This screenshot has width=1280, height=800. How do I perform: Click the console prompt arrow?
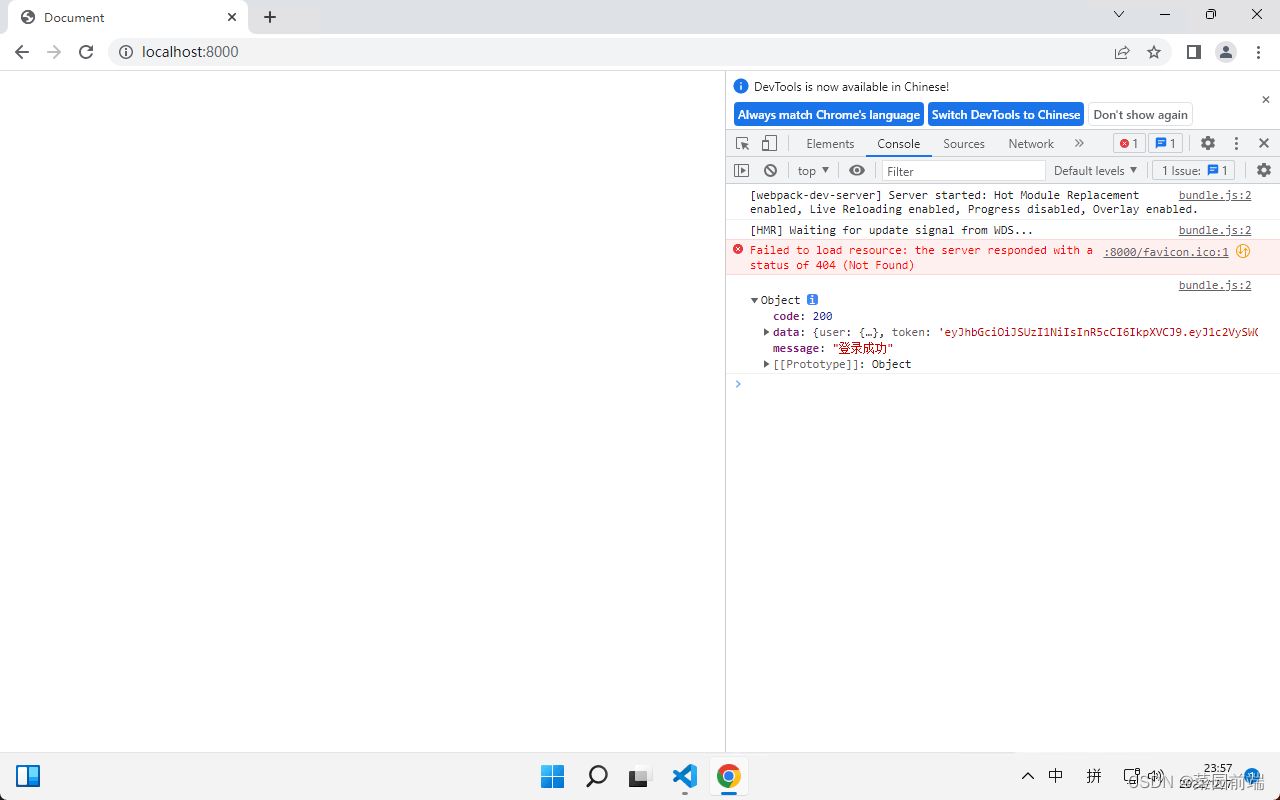tap(739, 384)
